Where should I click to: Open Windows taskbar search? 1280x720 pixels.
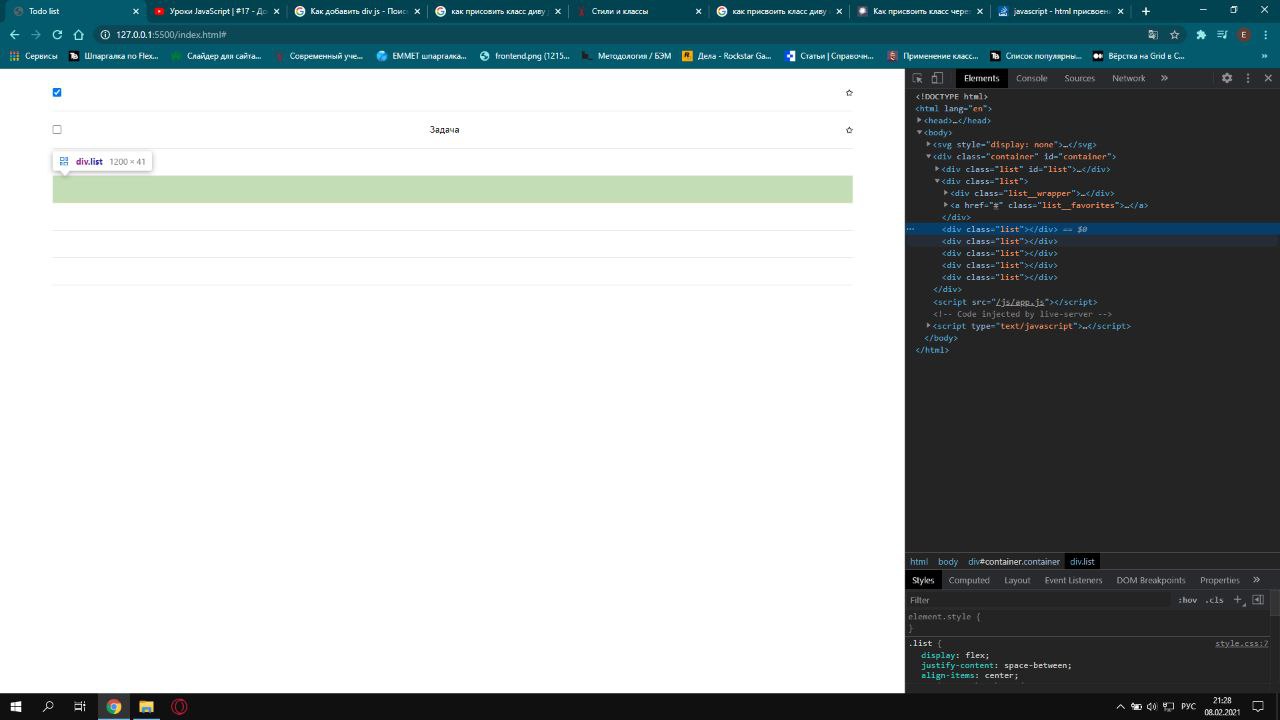pos(48,706)
